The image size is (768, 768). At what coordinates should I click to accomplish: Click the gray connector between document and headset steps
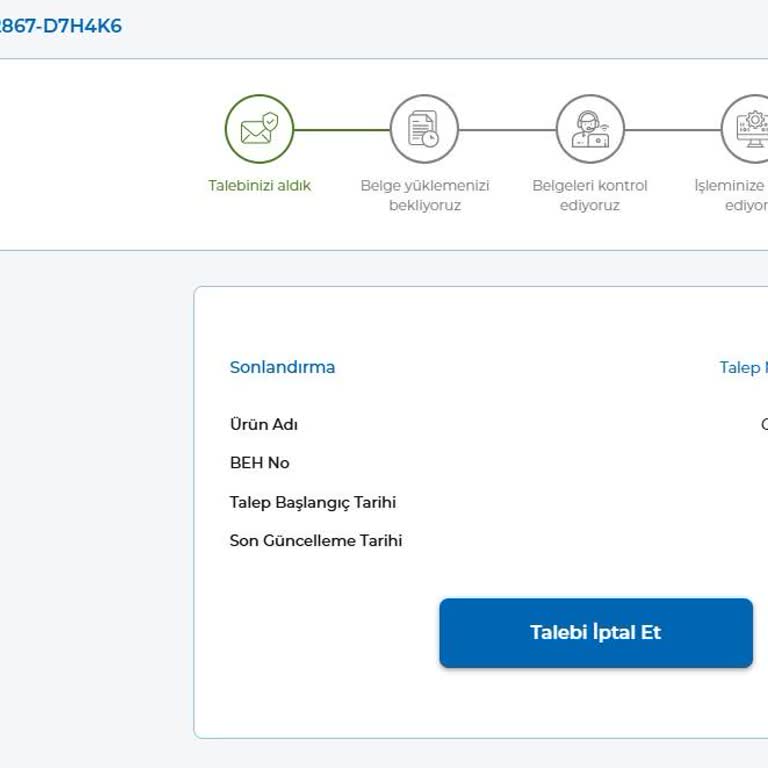pos(507,130)
